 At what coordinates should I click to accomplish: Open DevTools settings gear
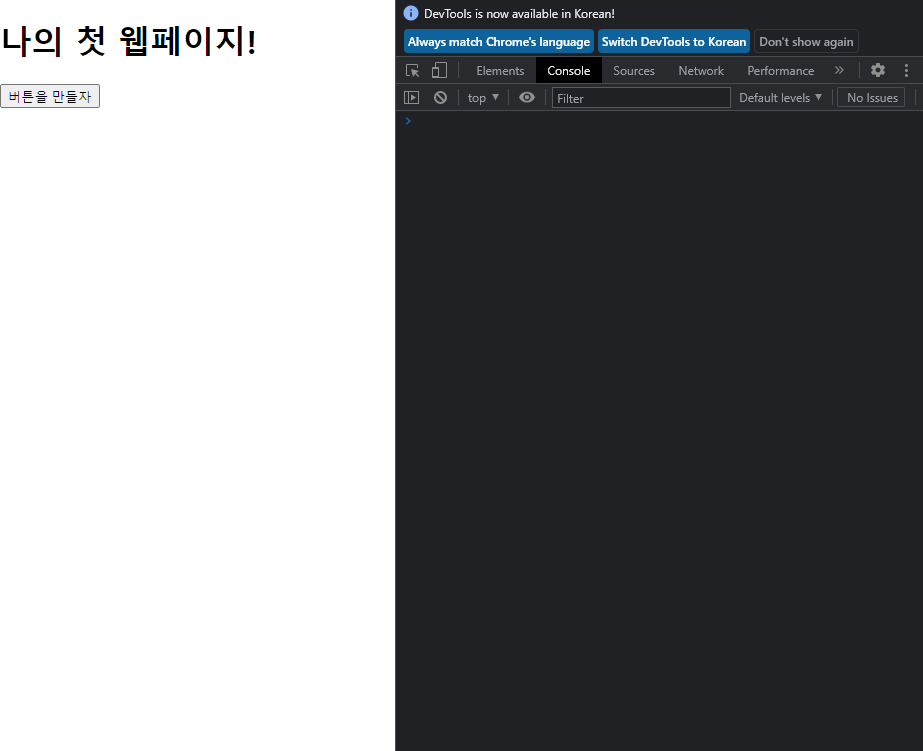pos(878,71)
